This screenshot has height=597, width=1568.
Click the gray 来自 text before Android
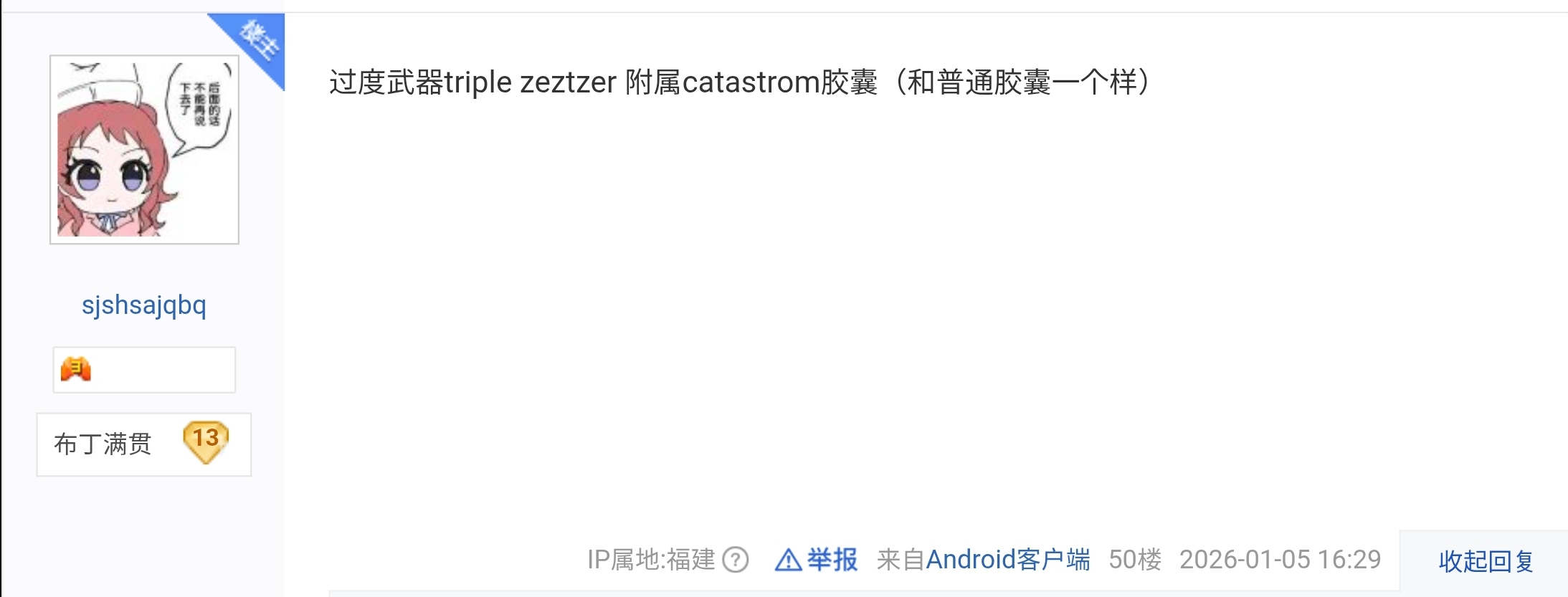coord(901,560)
